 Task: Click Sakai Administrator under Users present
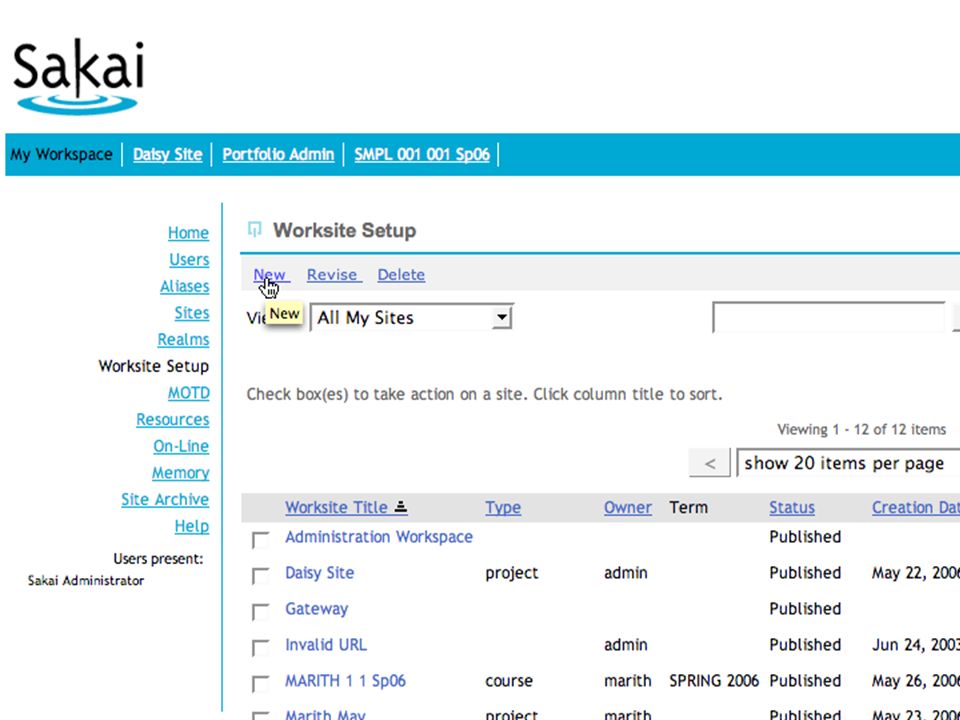pos(86,580)
